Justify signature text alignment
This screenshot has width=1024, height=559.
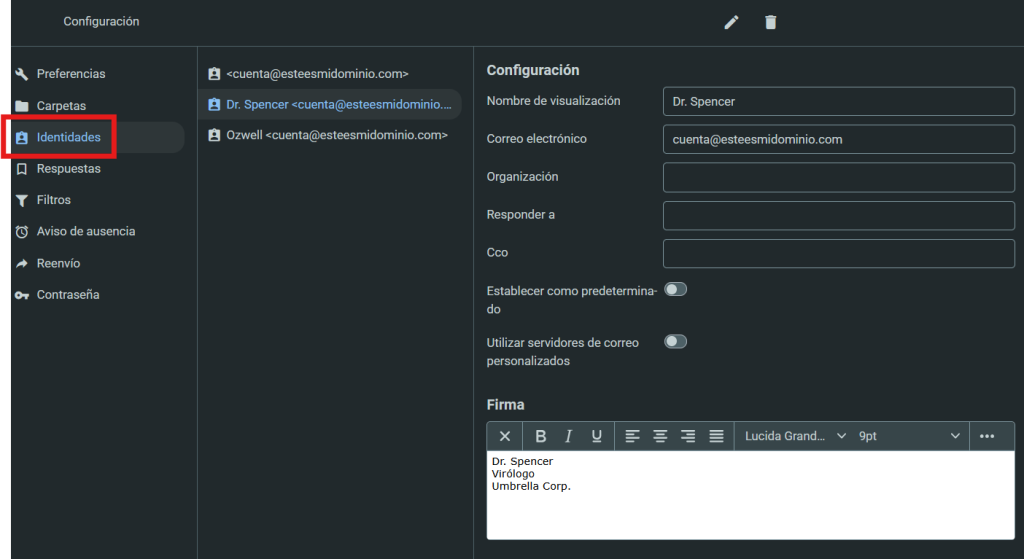716,436
